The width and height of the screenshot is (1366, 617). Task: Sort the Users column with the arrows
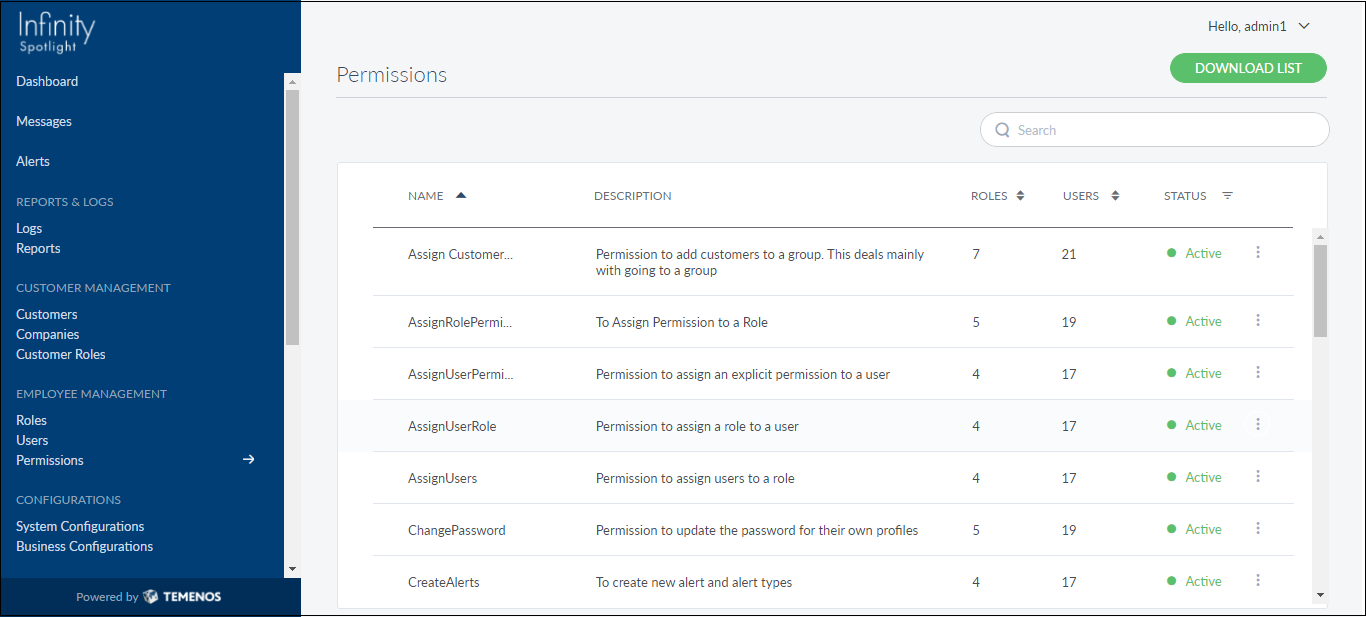[x=1115, y=196]
